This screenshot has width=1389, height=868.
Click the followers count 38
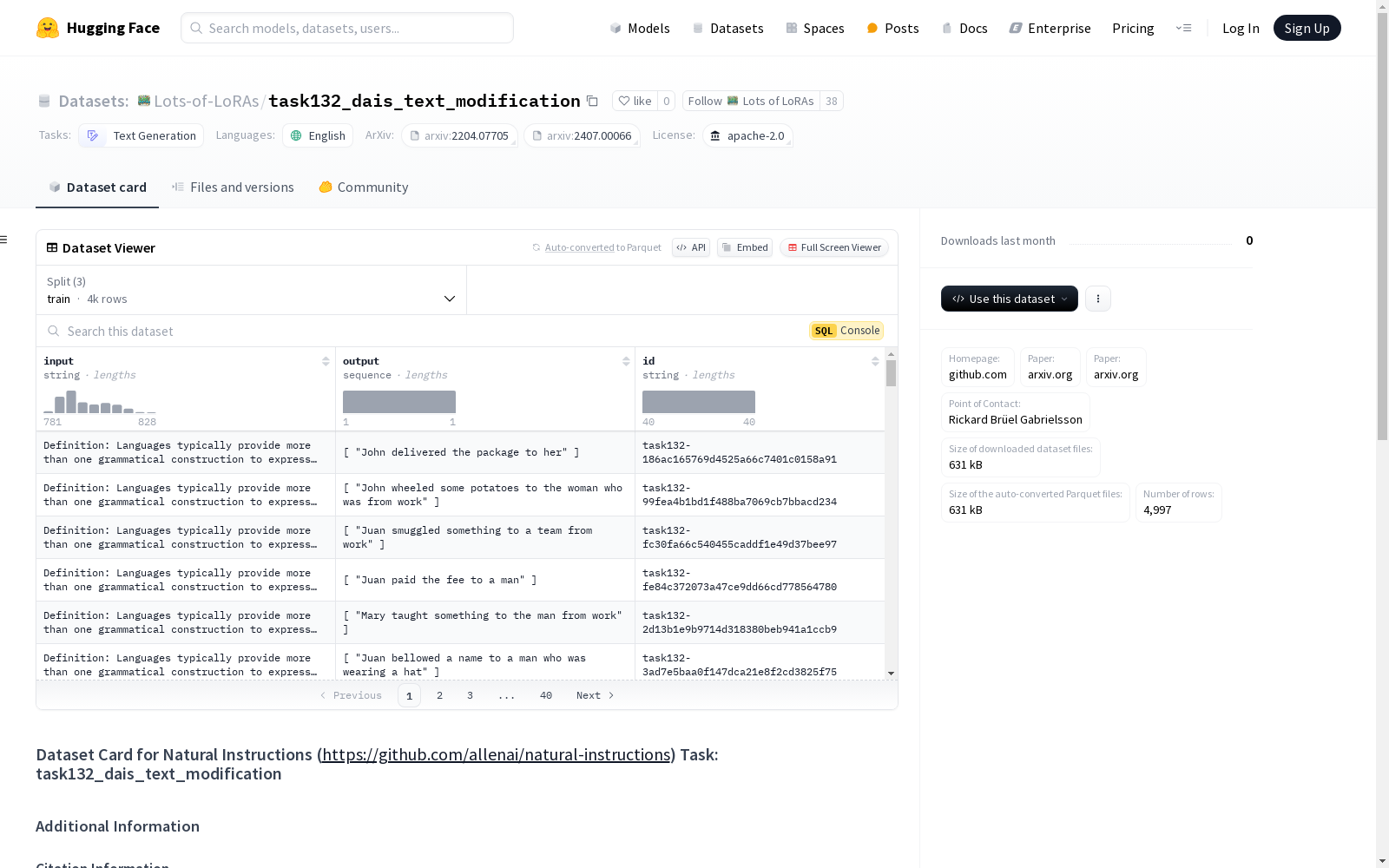[x=832, y=101]
